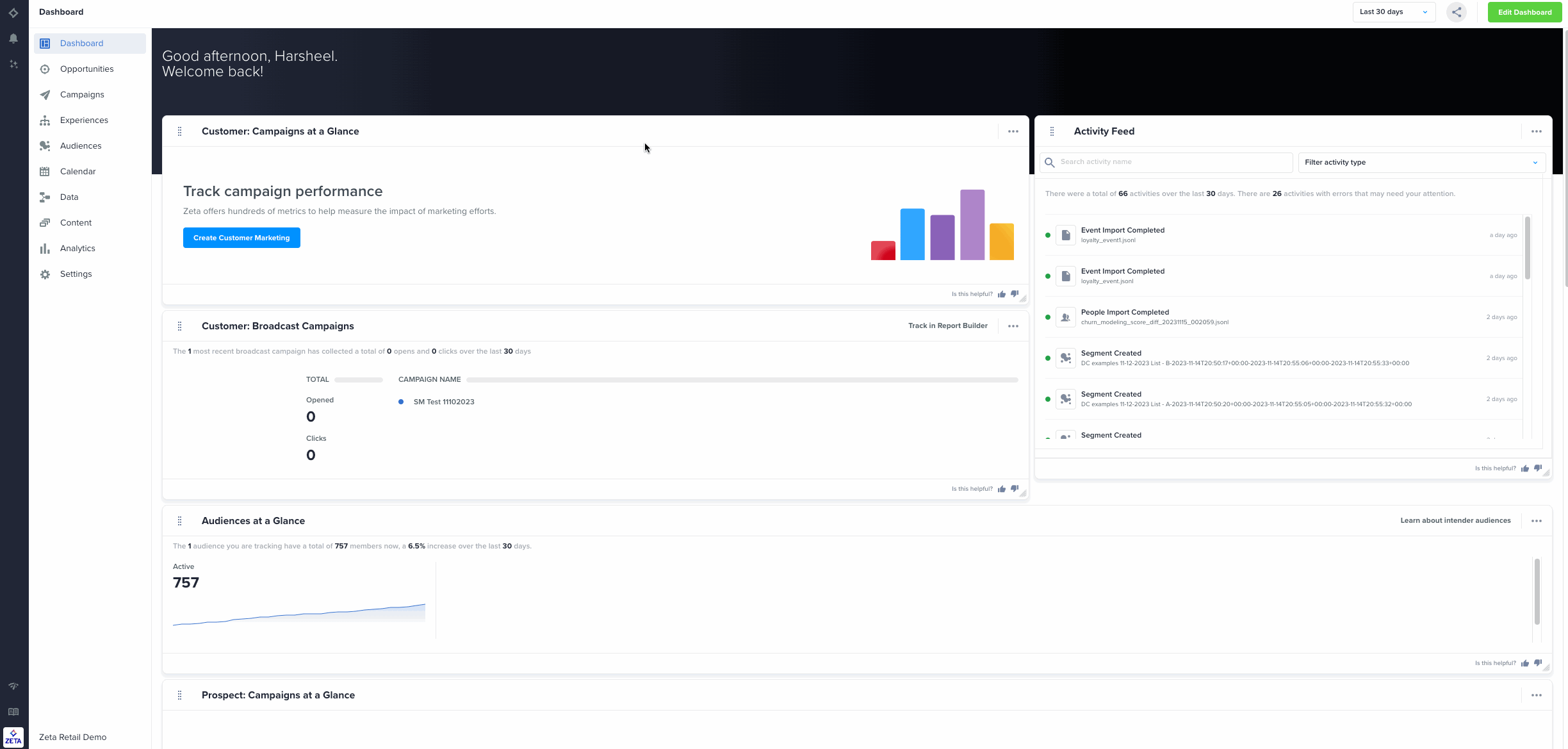The width and height of the screenshot is (1568, 749).
Task: Thumbs down the Audiences at a Glance widget
Action: point(1538,663)
